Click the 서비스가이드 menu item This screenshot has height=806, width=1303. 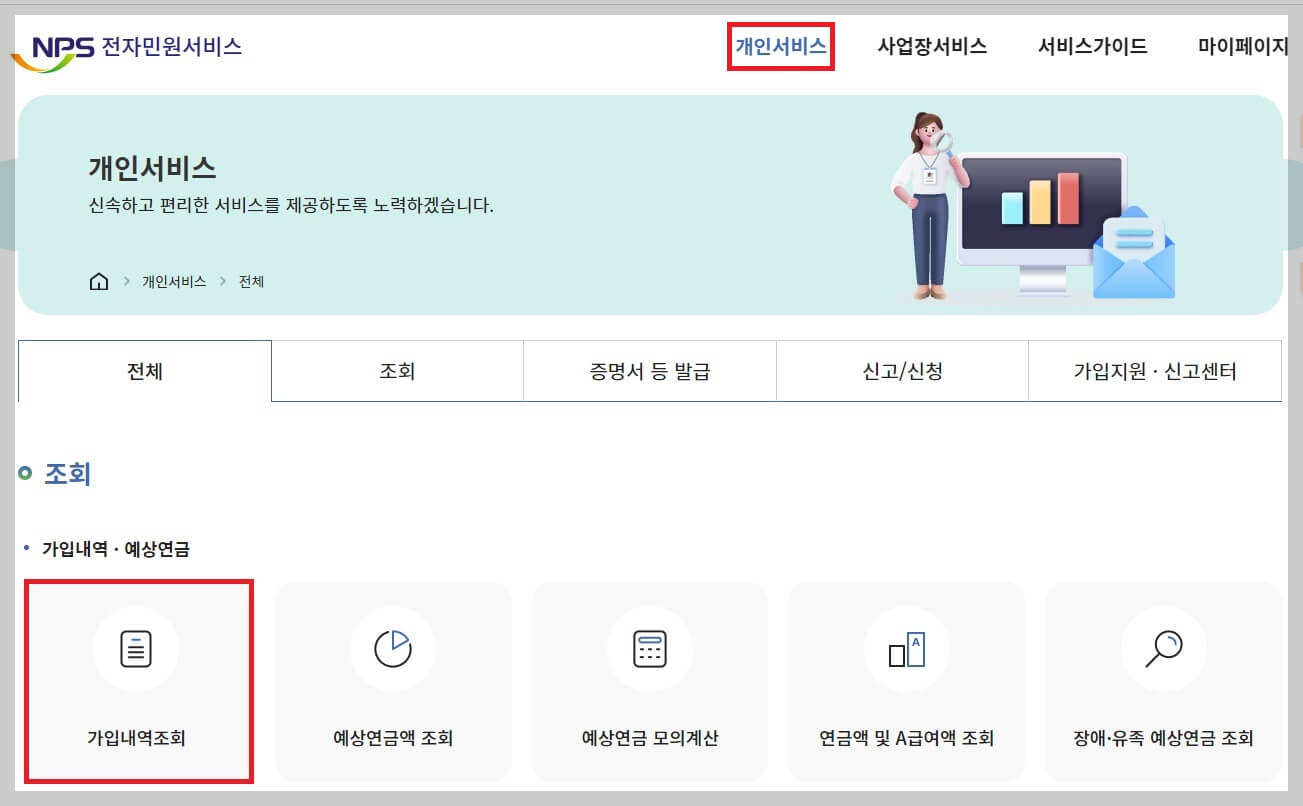coord(1091,45)
